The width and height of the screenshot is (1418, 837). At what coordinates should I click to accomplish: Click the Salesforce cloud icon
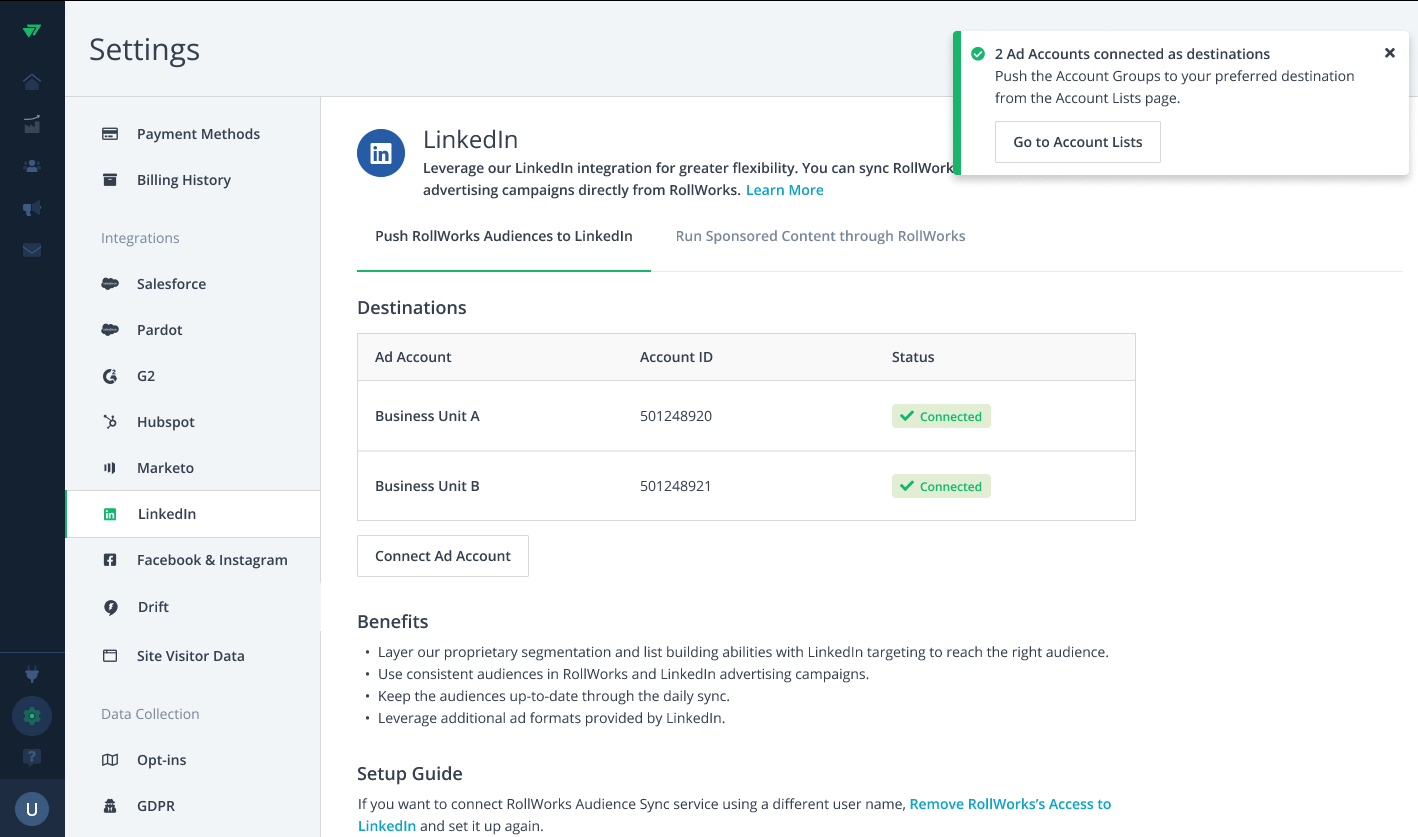[x=110, y=284]
